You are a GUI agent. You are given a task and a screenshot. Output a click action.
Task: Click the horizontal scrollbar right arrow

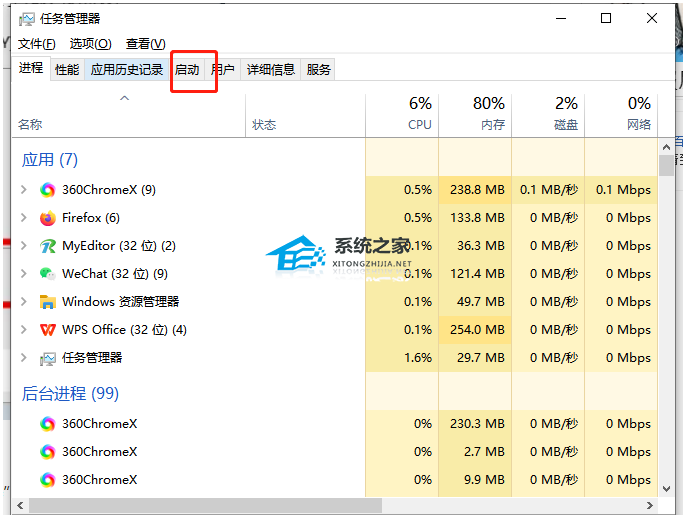(650, 505)
